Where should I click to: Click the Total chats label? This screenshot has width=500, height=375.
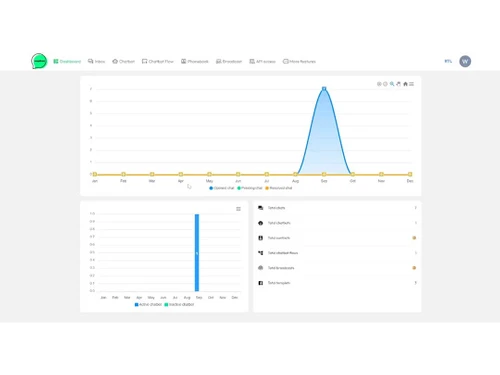[x=277, y=208]
